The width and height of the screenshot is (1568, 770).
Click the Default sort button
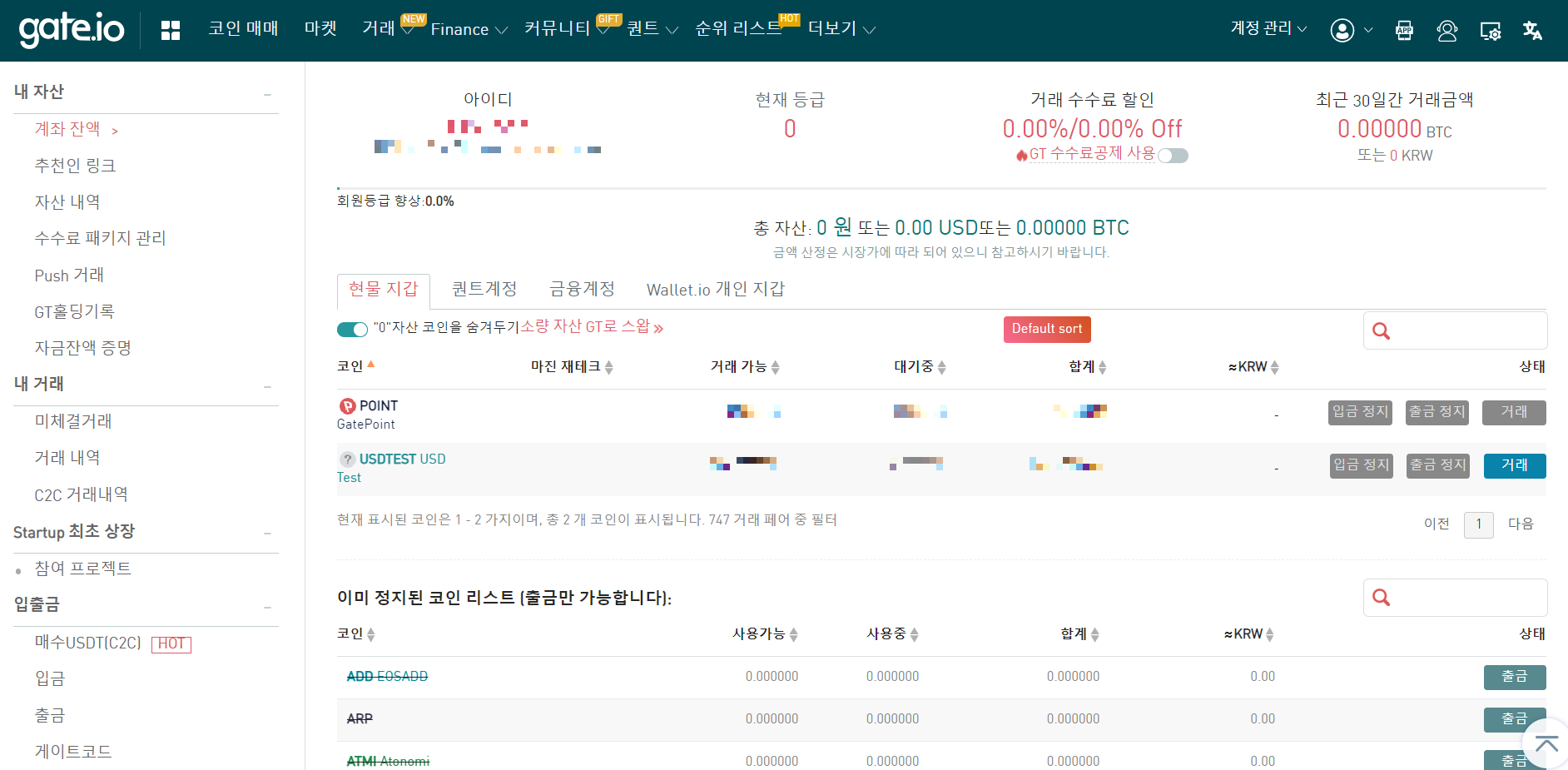[x=1047, y=329]
